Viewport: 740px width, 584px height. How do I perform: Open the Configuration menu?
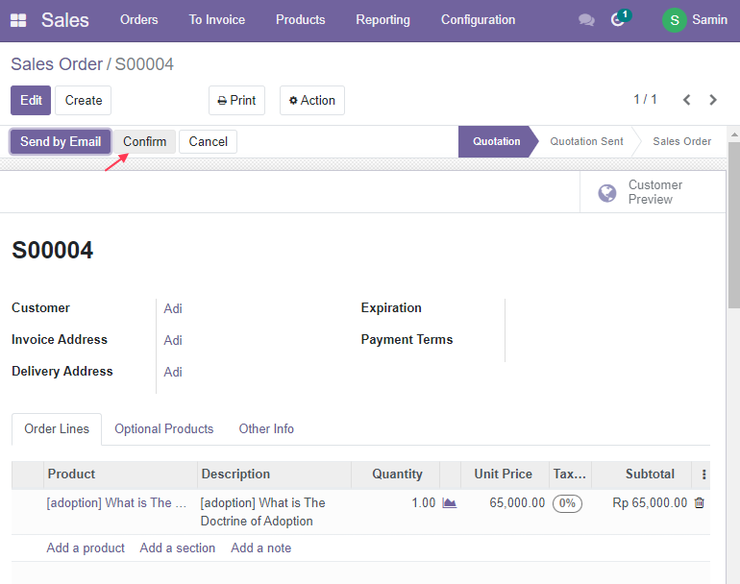[x=478, y=20]
